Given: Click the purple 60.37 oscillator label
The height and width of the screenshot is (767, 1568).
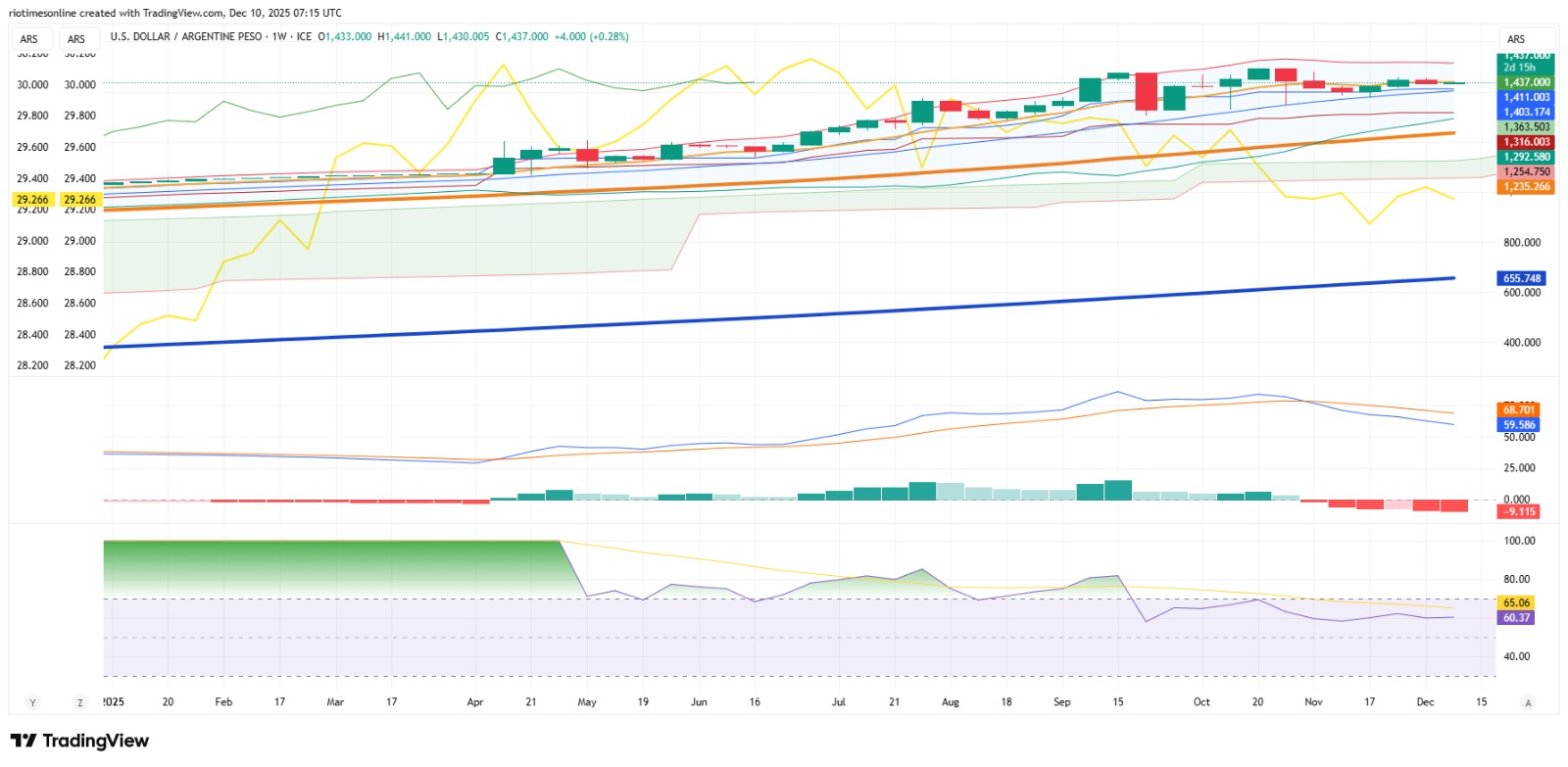Looking at the screenshot, I should (1516, 617).
